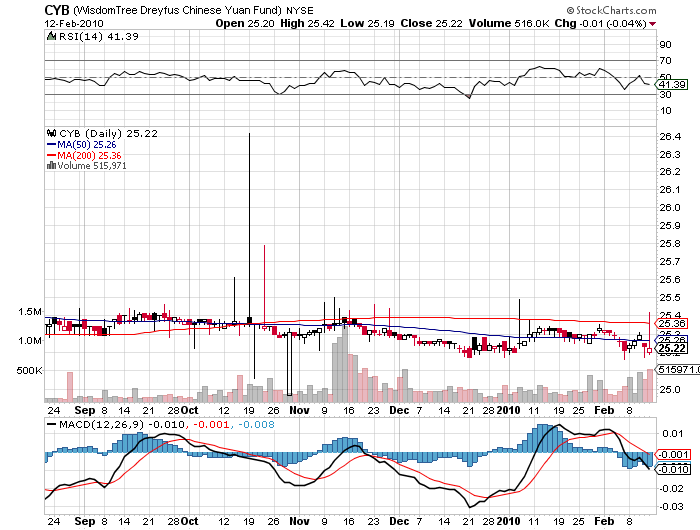Click the -0.02 level on MACD axis

671,488
